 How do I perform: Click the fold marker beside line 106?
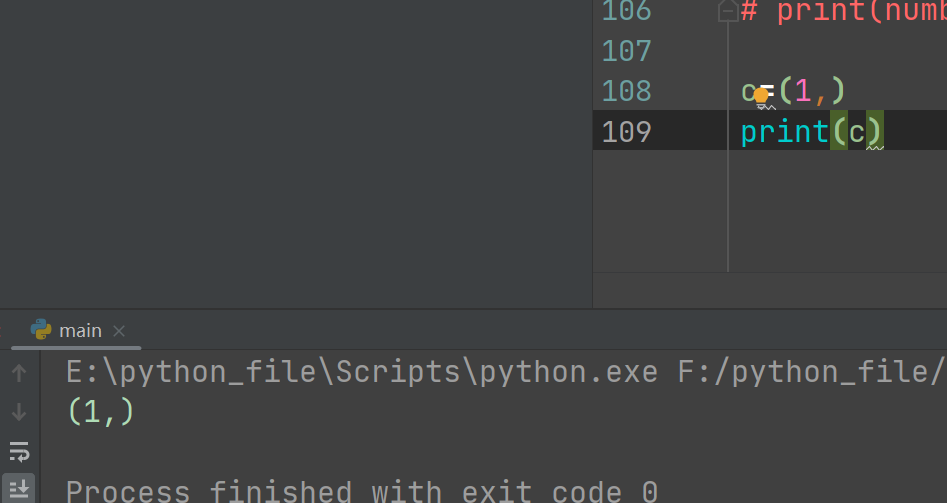coord(728,11)
